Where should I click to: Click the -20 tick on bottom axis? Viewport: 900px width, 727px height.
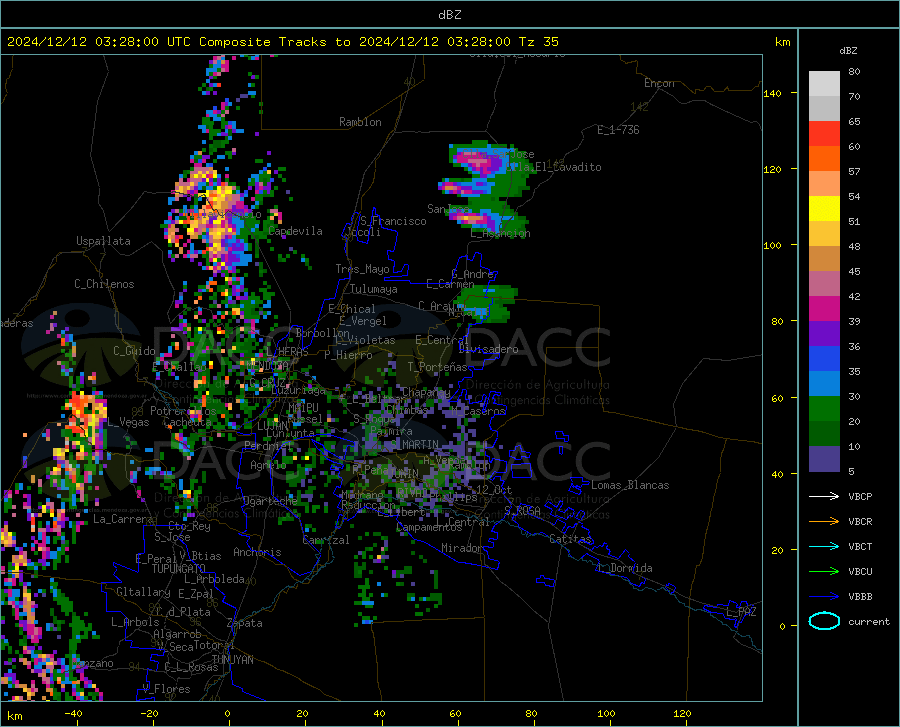[149, 713]
